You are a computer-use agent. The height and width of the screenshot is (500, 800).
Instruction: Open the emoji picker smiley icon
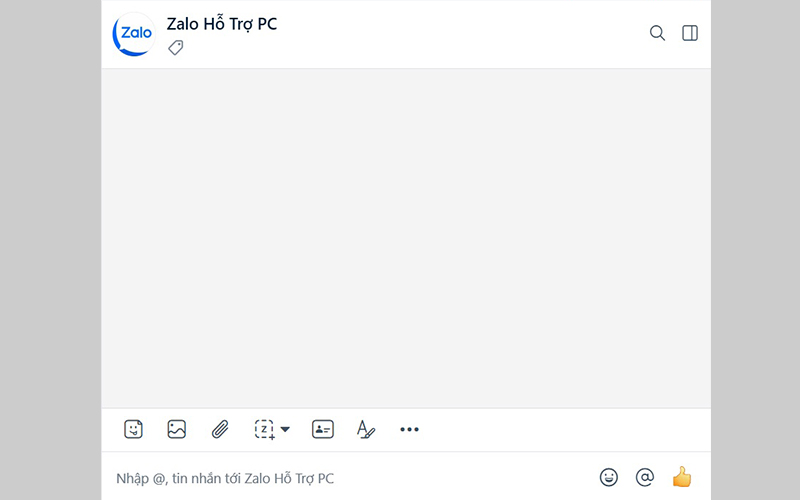point(609,478)
